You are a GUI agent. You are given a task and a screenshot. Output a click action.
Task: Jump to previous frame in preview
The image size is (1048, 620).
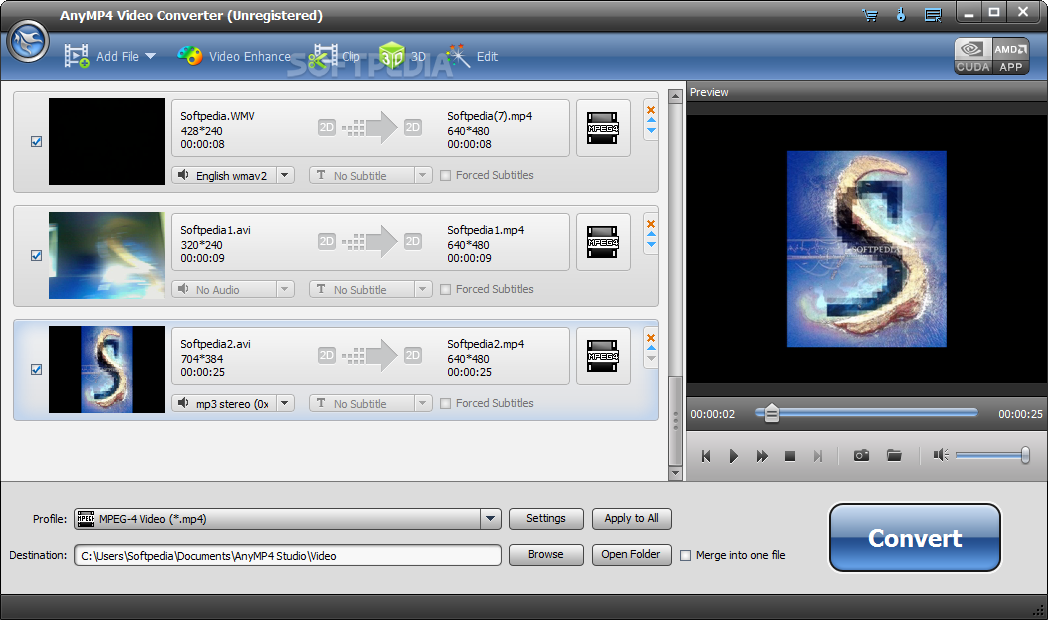tap(706, 456)
